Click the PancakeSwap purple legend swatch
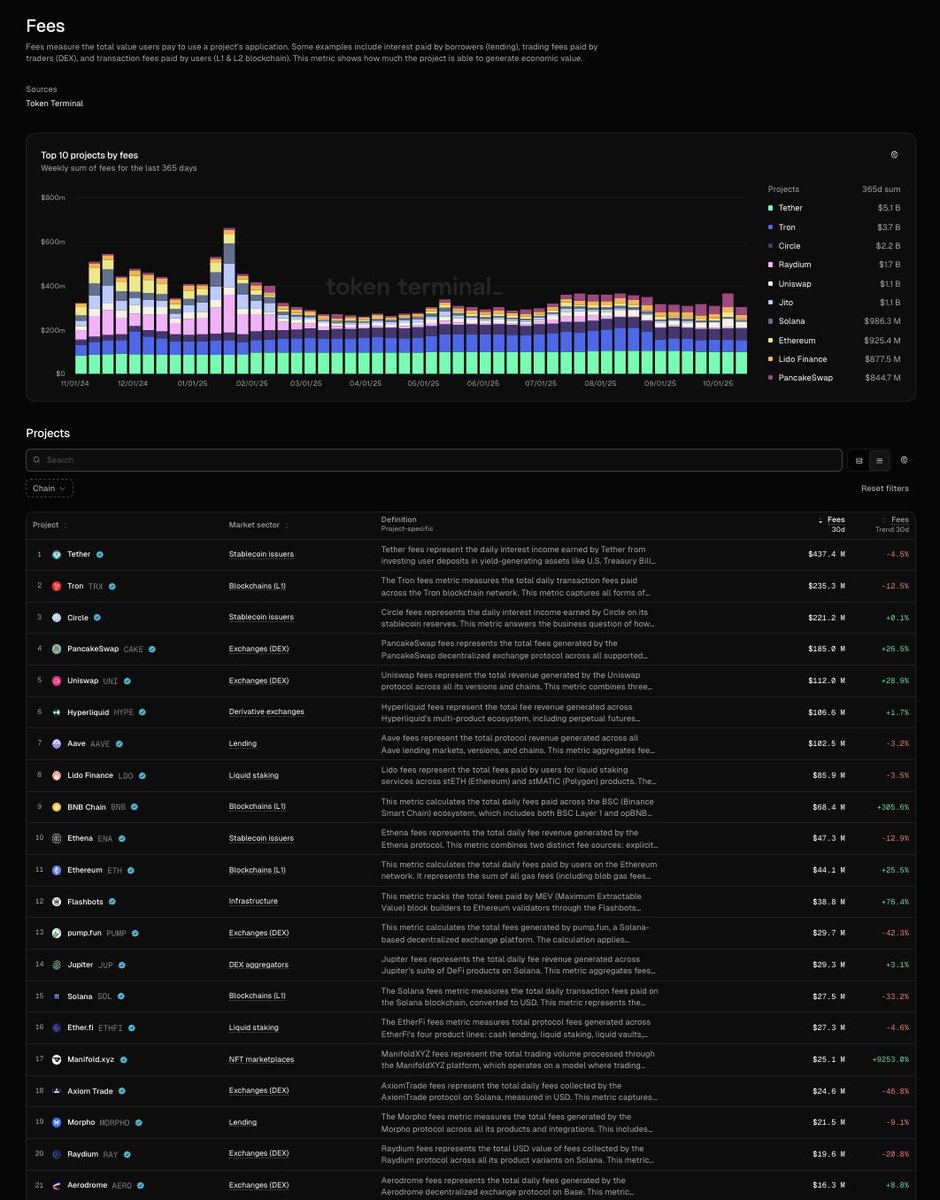This screenshot has width=940, height=1200. (770, 378)
